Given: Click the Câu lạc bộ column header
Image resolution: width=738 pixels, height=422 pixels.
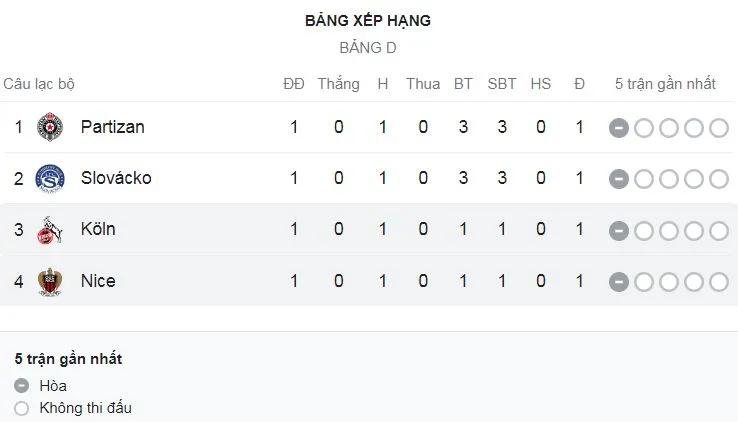Looking at the screenshot, I should [x=39, y=84].
